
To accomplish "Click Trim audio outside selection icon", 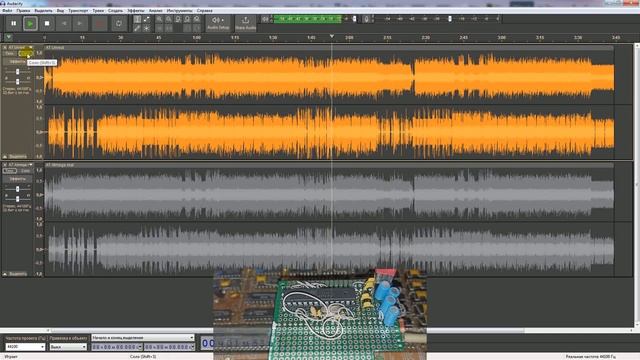I will point(159,28).
